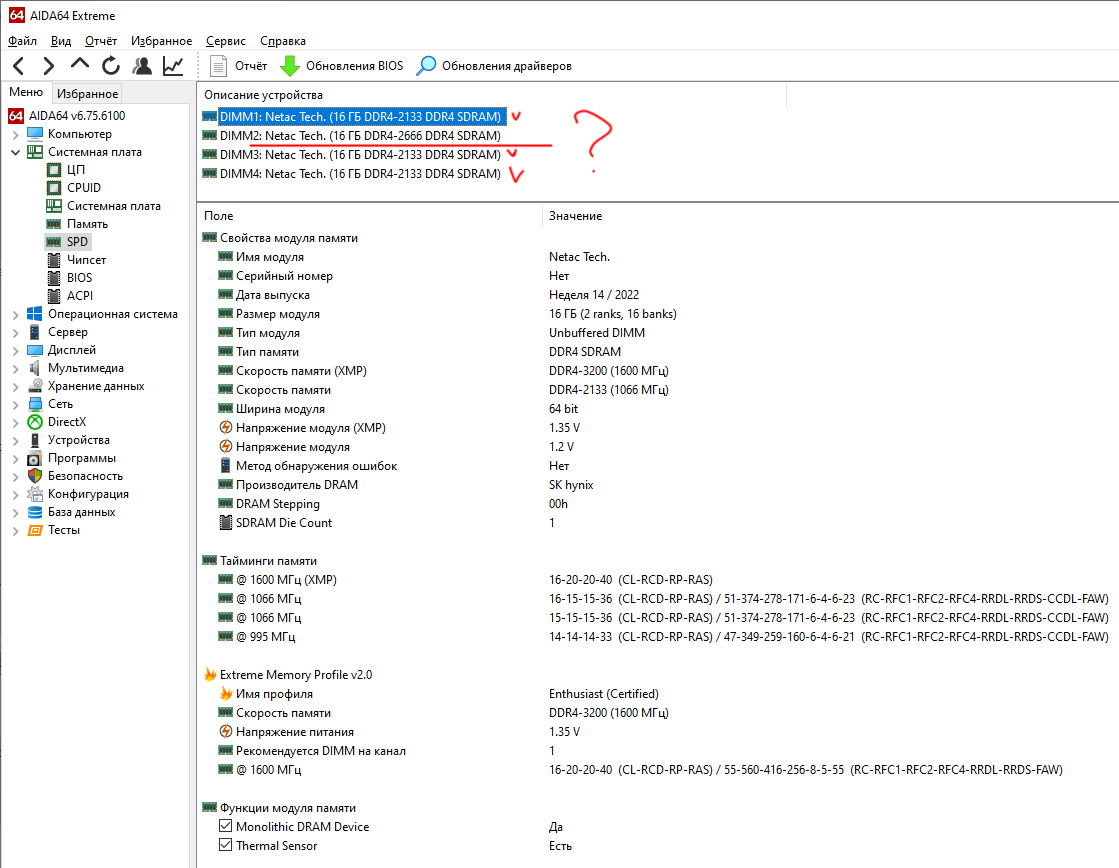The image size is (1119, 868).
Task: Click the Память memory icon
Action: tap(54, 224)
